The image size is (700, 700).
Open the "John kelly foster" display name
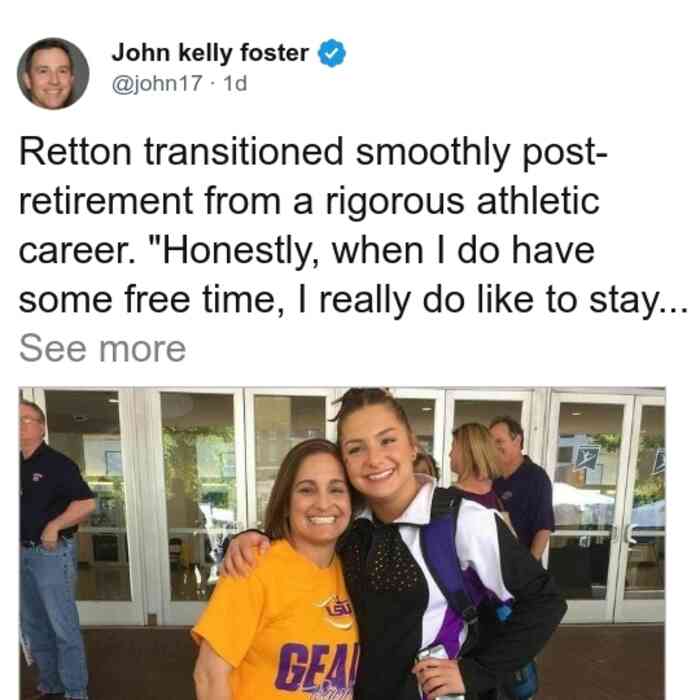[x=210, y=53]
